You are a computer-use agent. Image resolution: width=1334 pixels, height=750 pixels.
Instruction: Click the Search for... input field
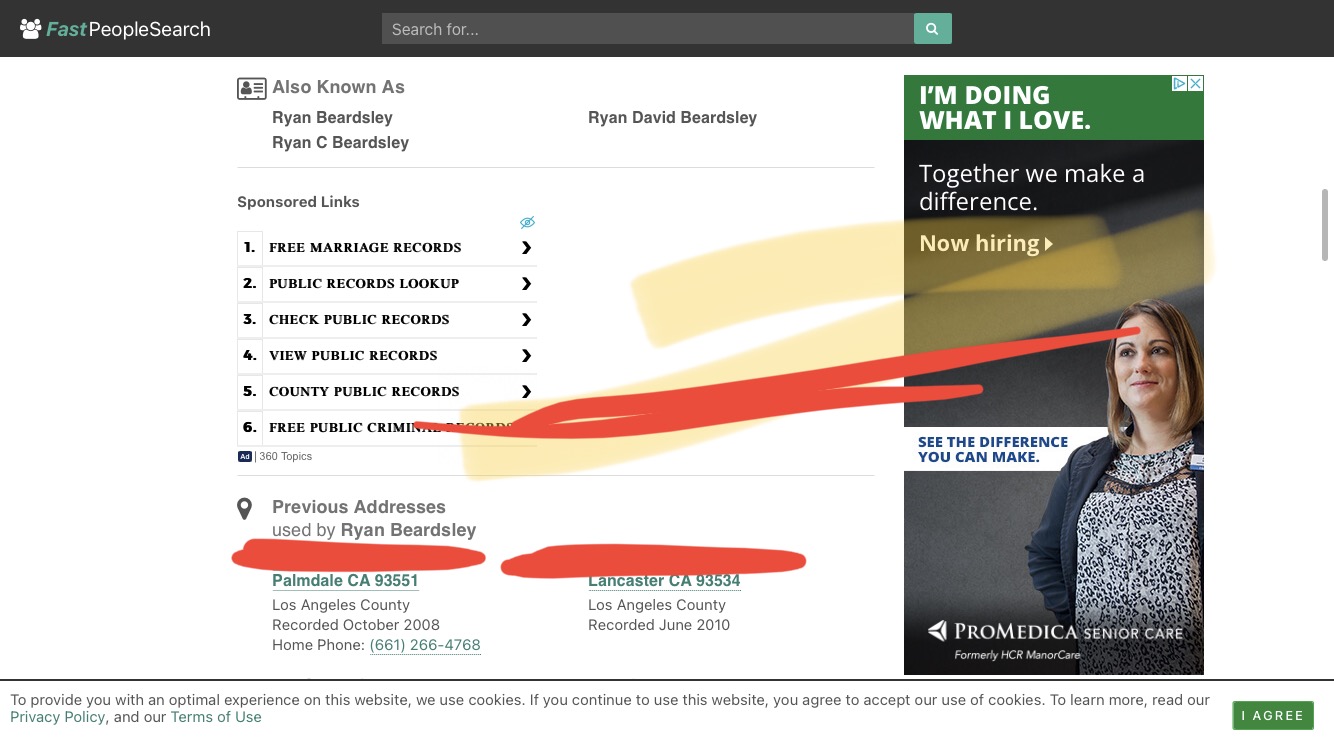point(648,29)
